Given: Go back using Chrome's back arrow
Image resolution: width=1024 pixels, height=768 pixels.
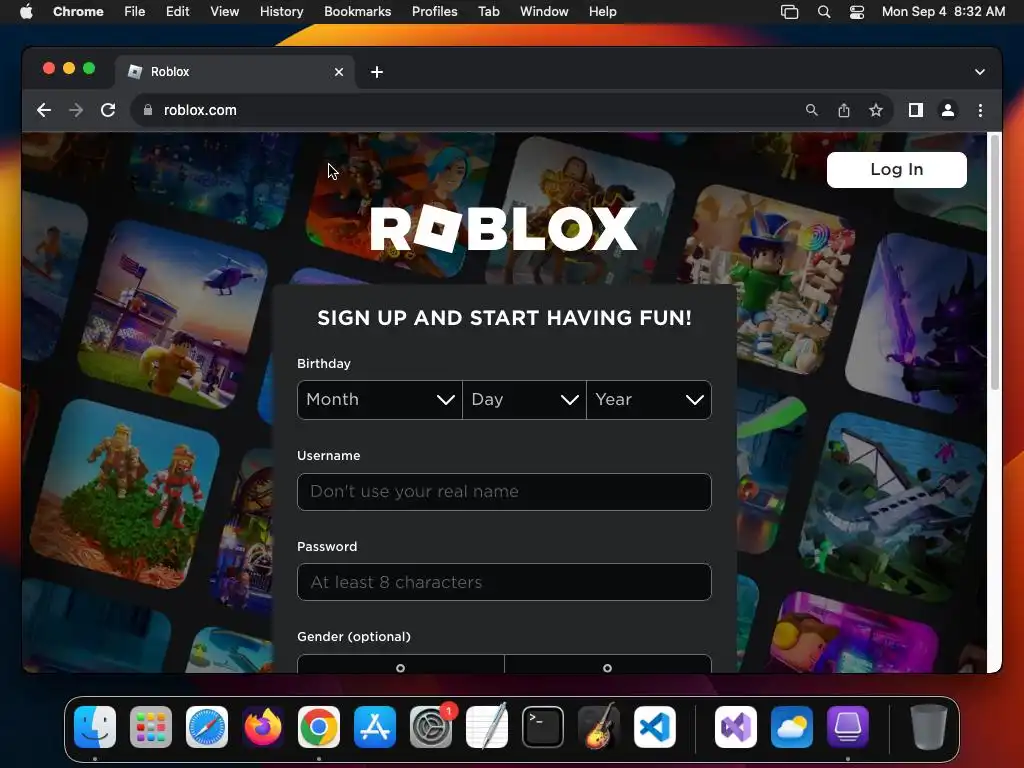Looking at the screenshot, I should click(44, 110).
